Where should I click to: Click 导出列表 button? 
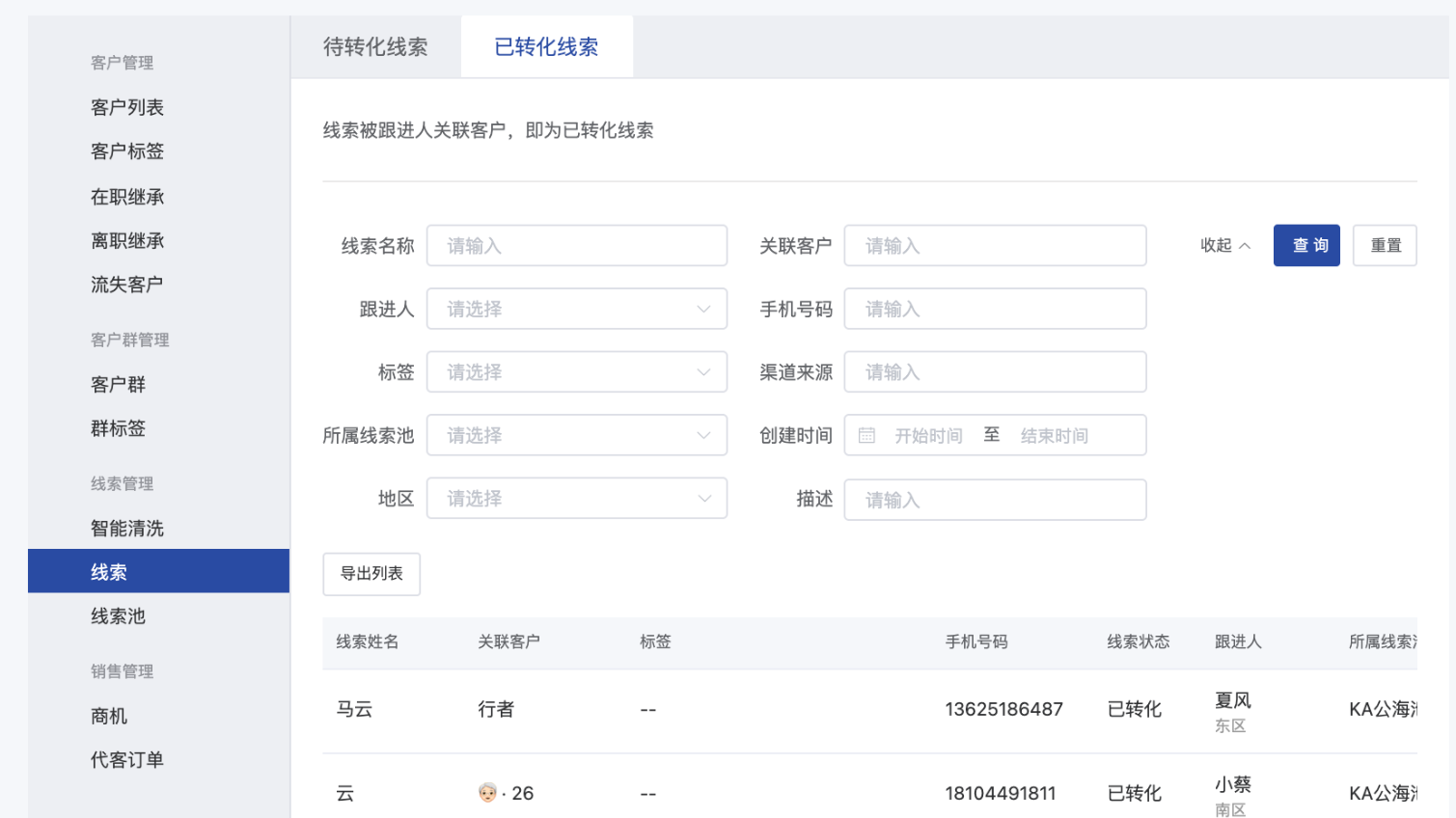(x=371, y=574)
